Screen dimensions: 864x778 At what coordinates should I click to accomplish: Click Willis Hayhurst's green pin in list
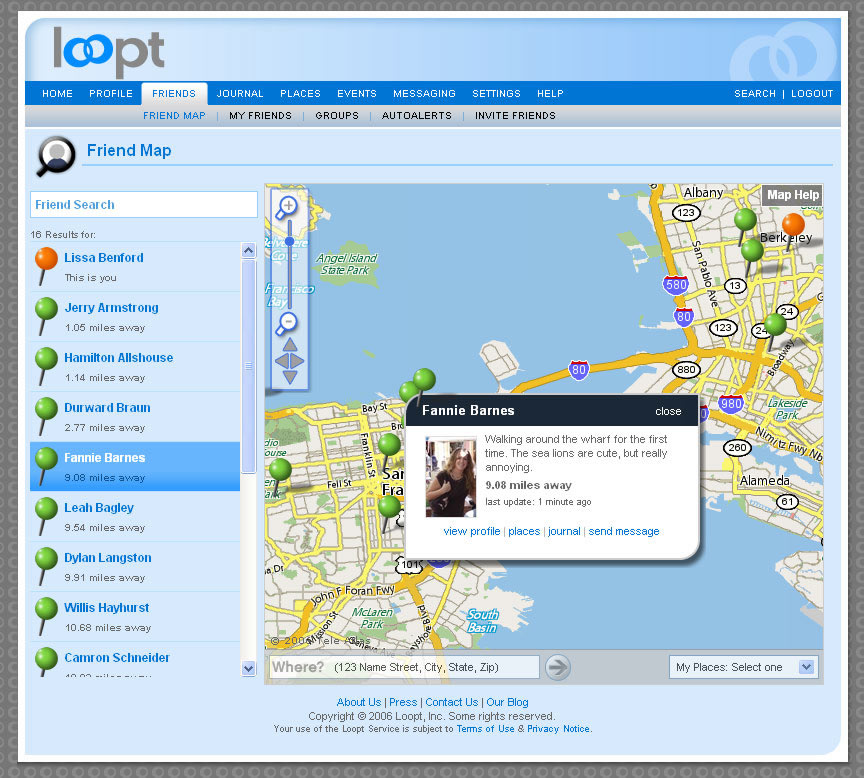click(x=46, y=617)
